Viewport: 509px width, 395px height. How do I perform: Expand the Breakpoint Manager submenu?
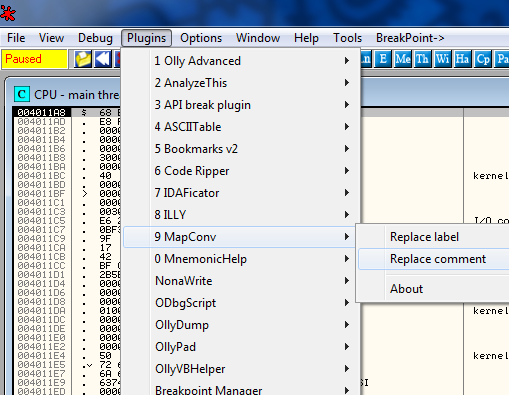239,389
